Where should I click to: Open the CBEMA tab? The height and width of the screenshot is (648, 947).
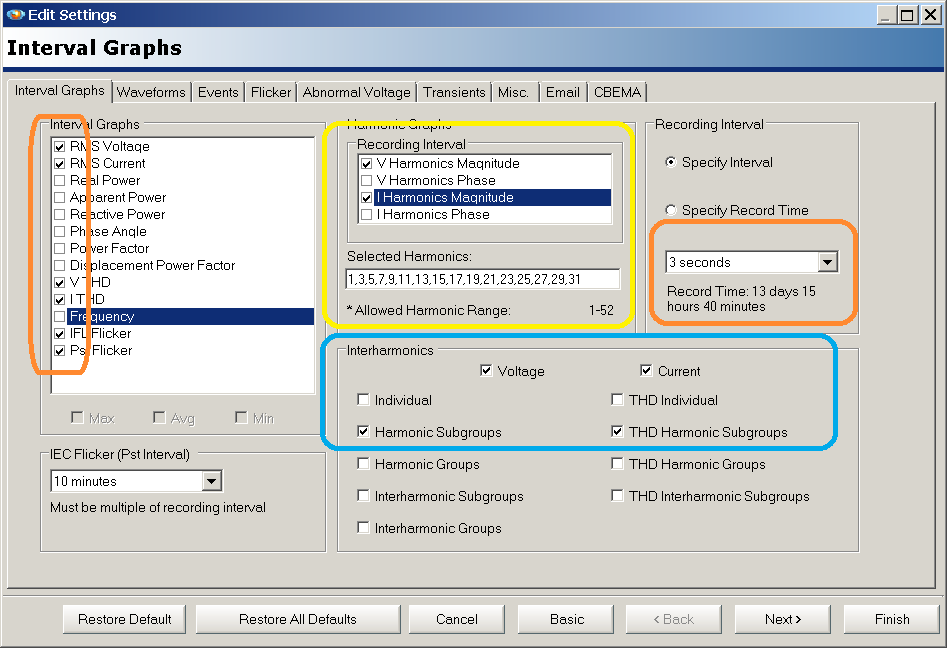click(617, 91)
